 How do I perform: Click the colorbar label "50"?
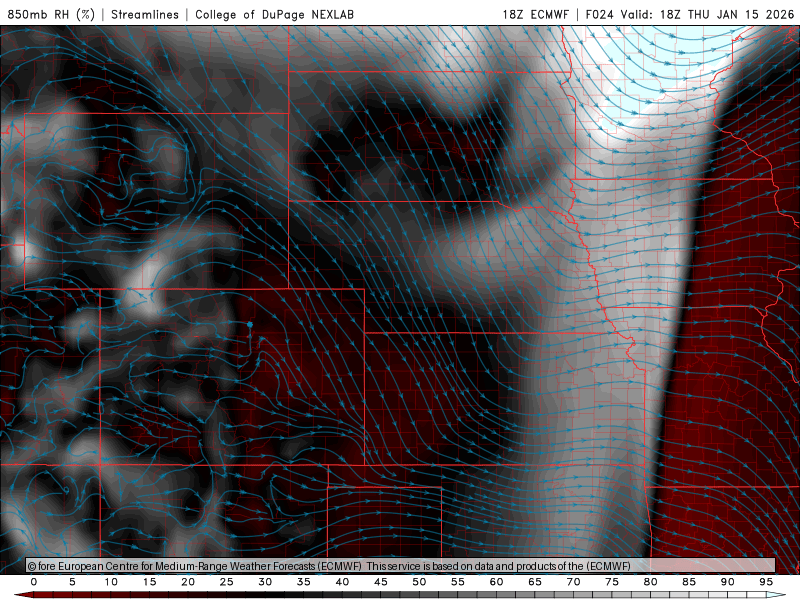(x=419, y=582)
